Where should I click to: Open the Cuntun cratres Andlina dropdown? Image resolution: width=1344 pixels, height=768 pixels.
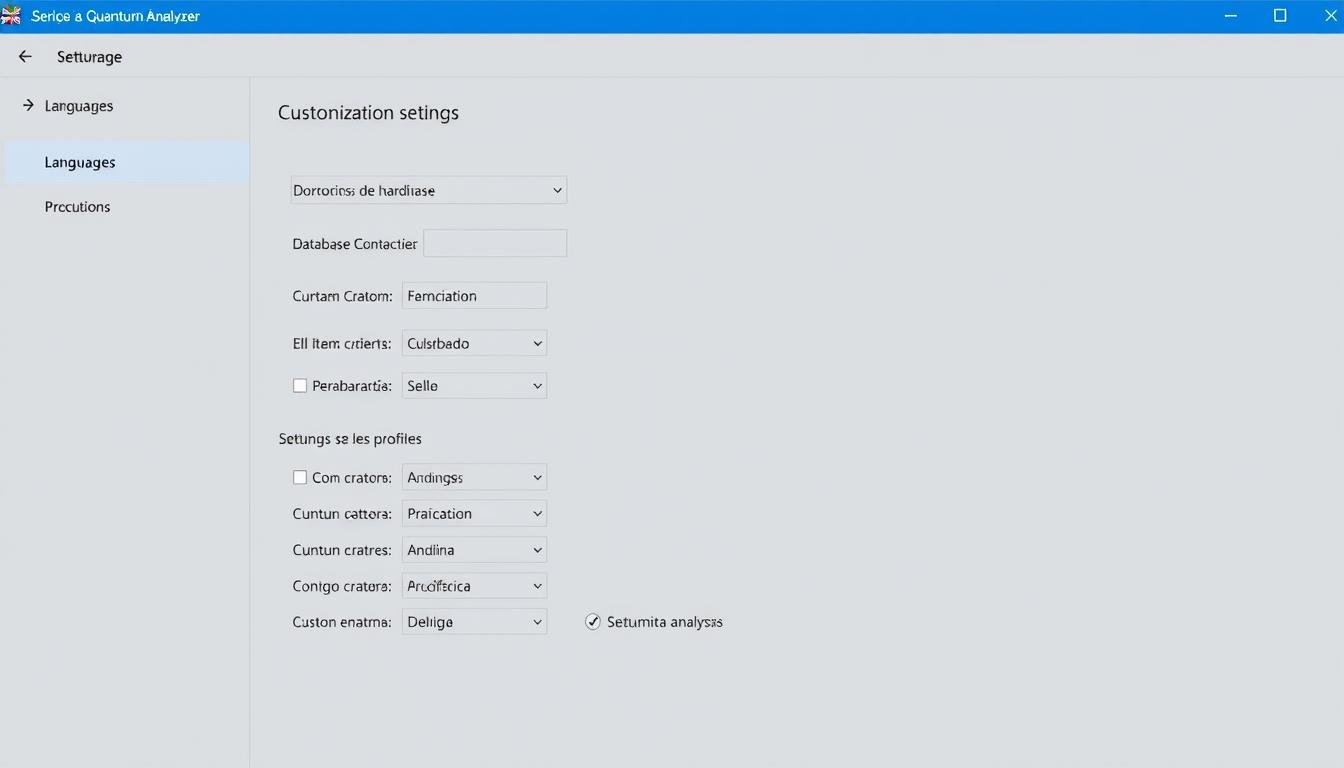click(x=474, y=550)
